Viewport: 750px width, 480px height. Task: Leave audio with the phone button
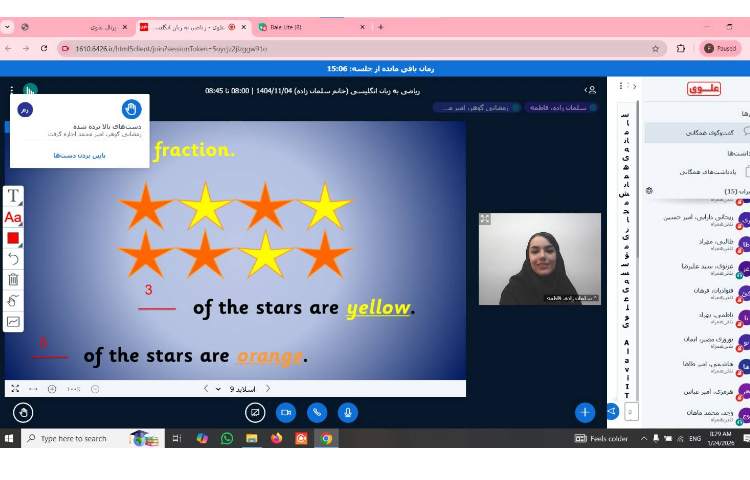click(x=317, y=413)
